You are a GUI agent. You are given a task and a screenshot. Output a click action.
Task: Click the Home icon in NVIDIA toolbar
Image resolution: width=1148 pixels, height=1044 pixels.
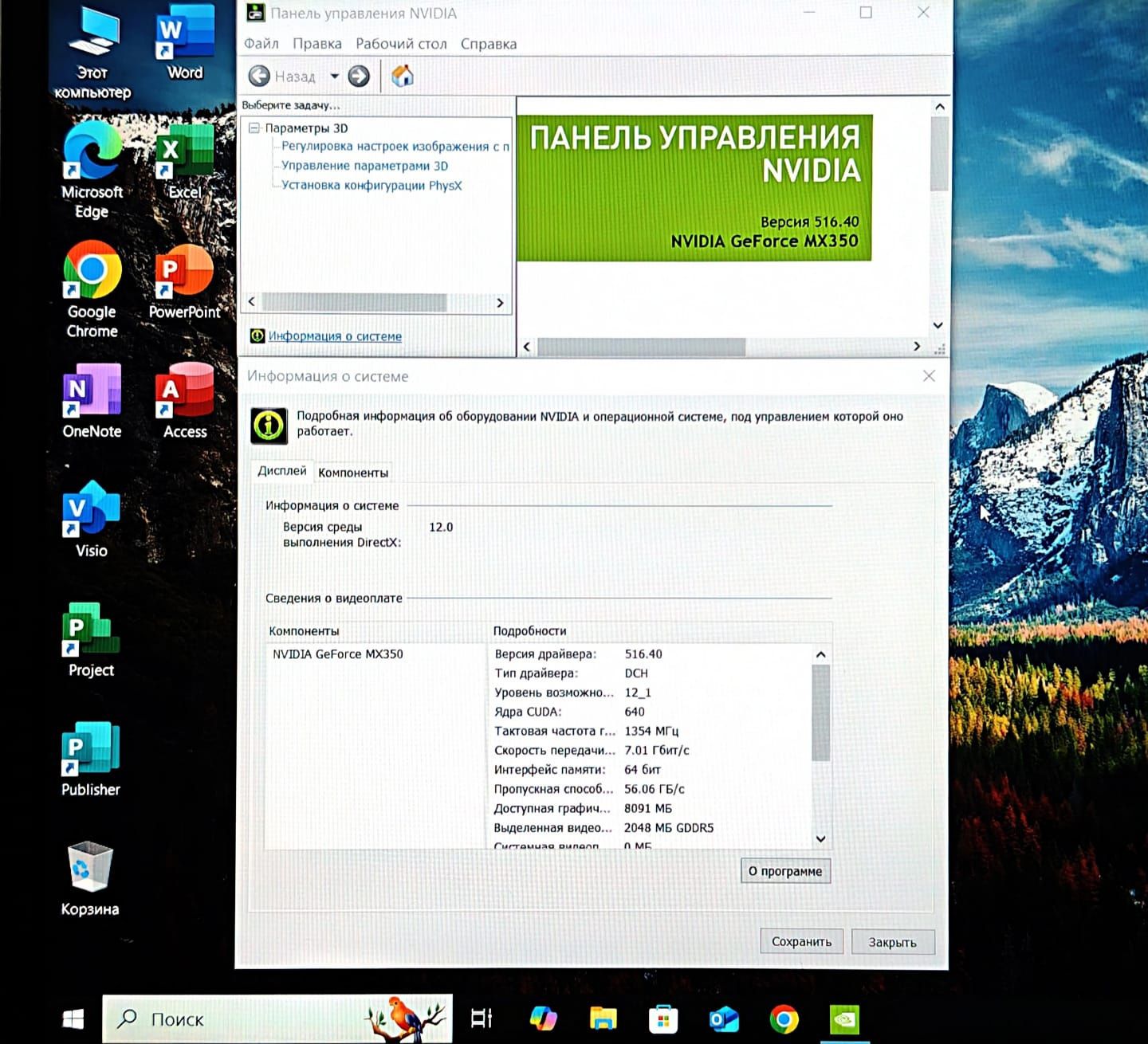(x=403, y=76)
